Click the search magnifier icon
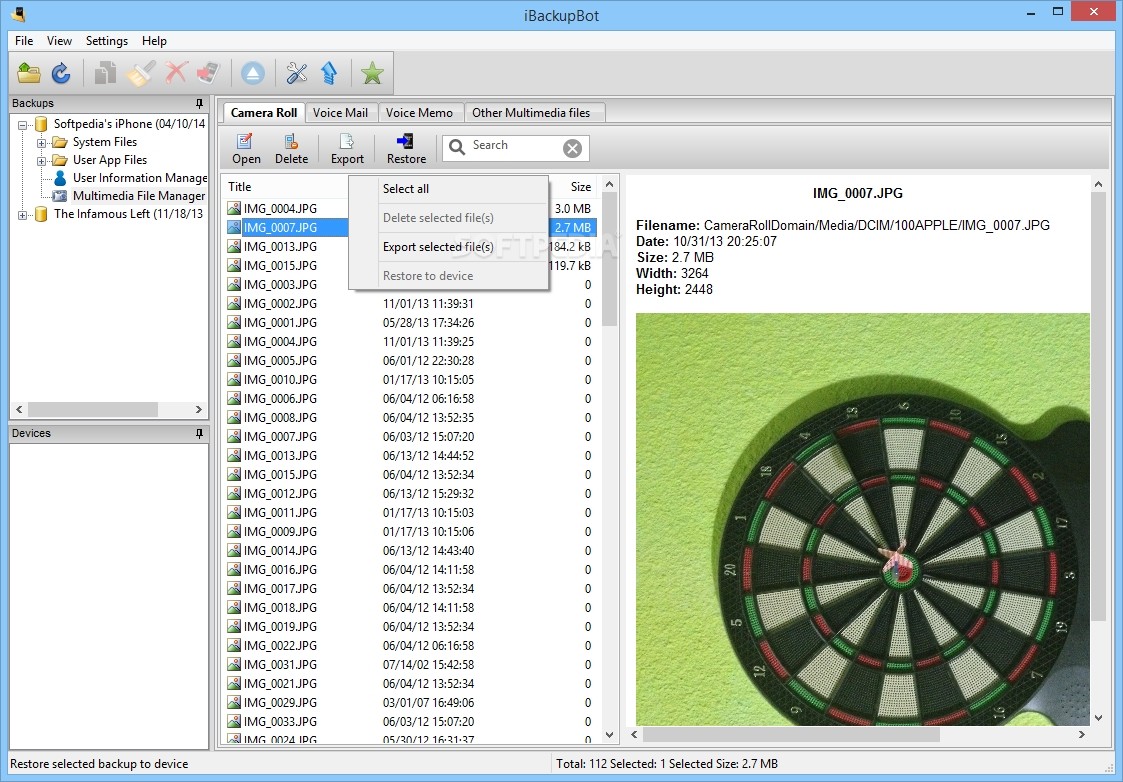This screenshot has width=1123, height=782. 456,148
